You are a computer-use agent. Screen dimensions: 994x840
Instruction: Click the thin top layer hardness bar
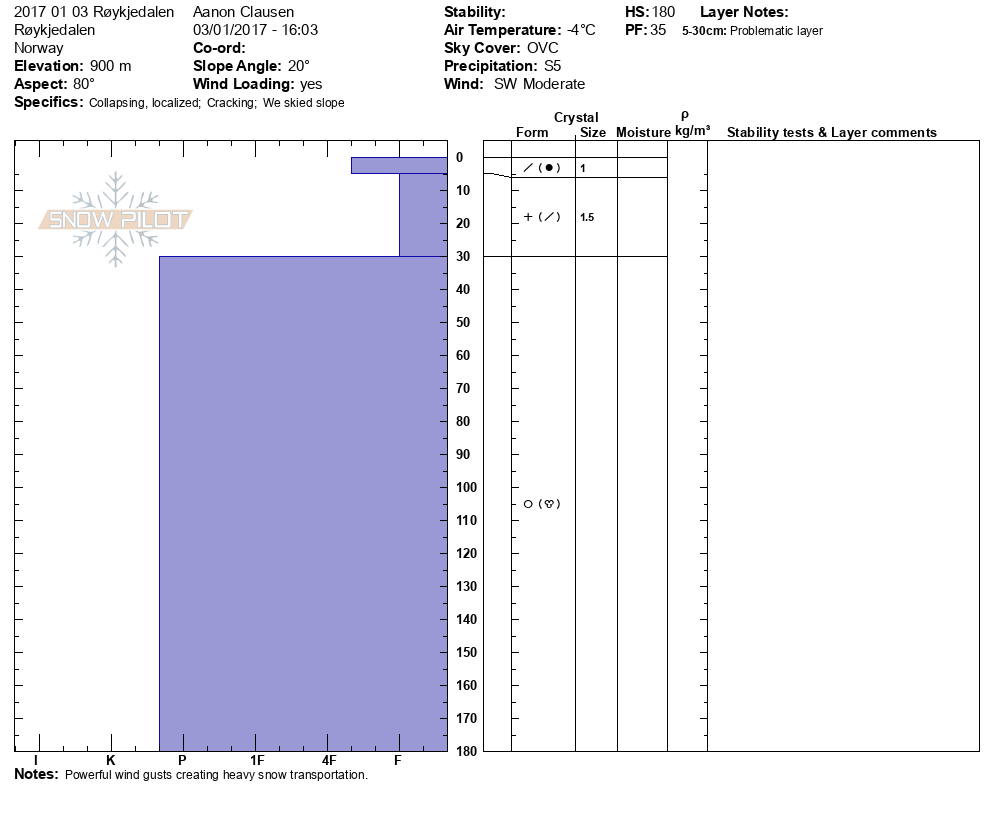[398, 165]
